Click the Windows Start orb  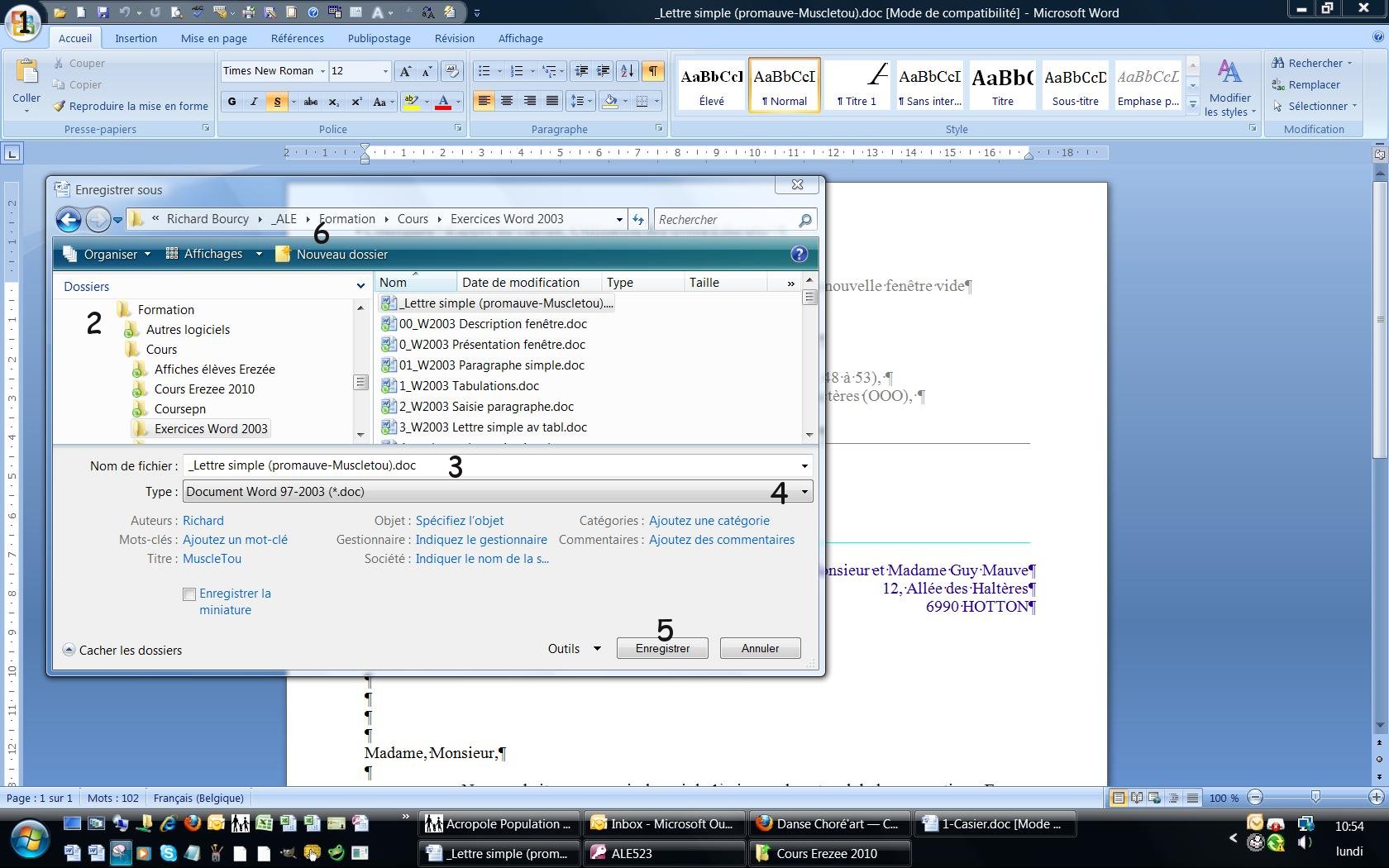[x=29, y=838]
